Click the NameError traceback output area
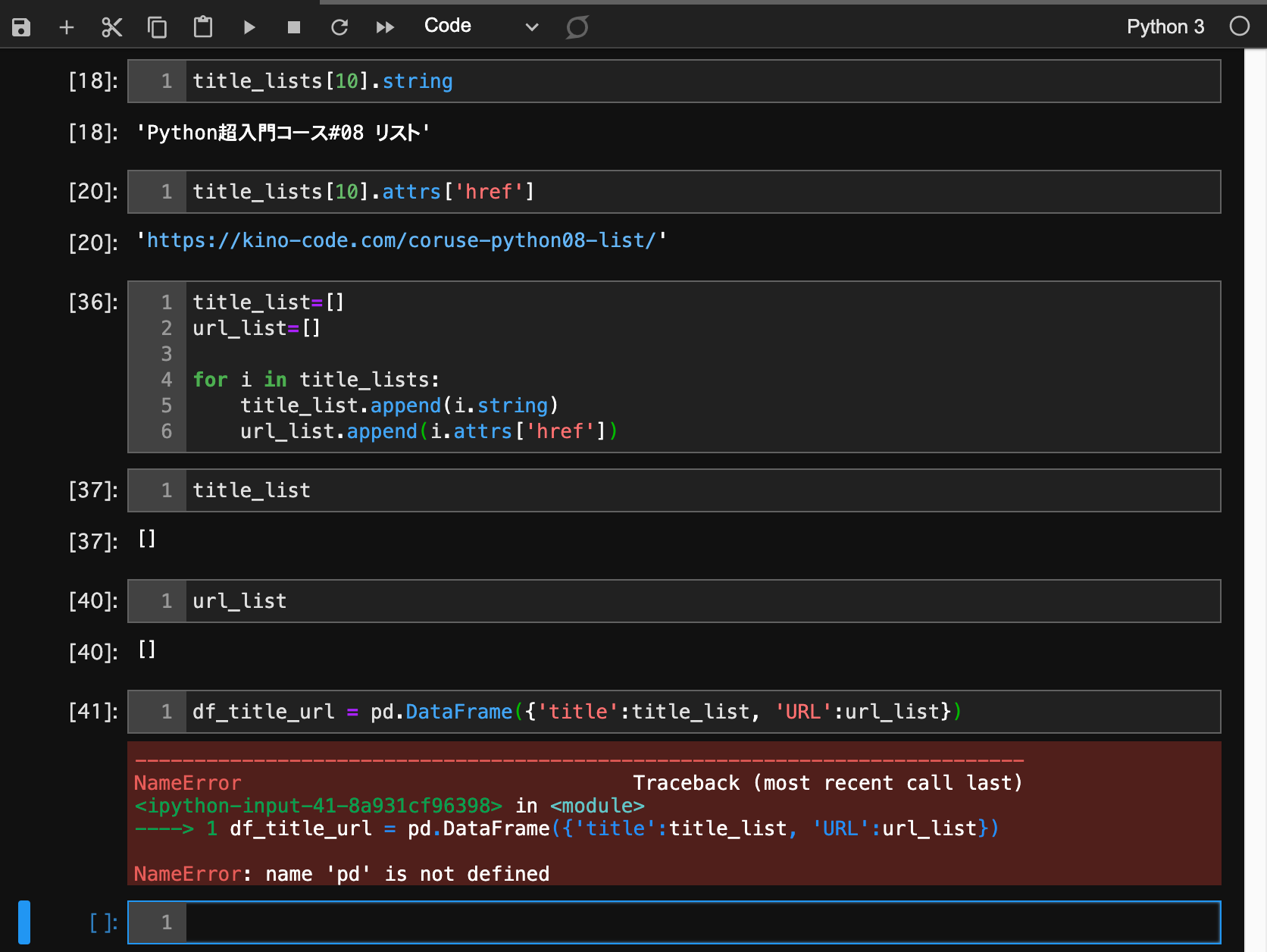1267x952 pixels. coord(674,815)
